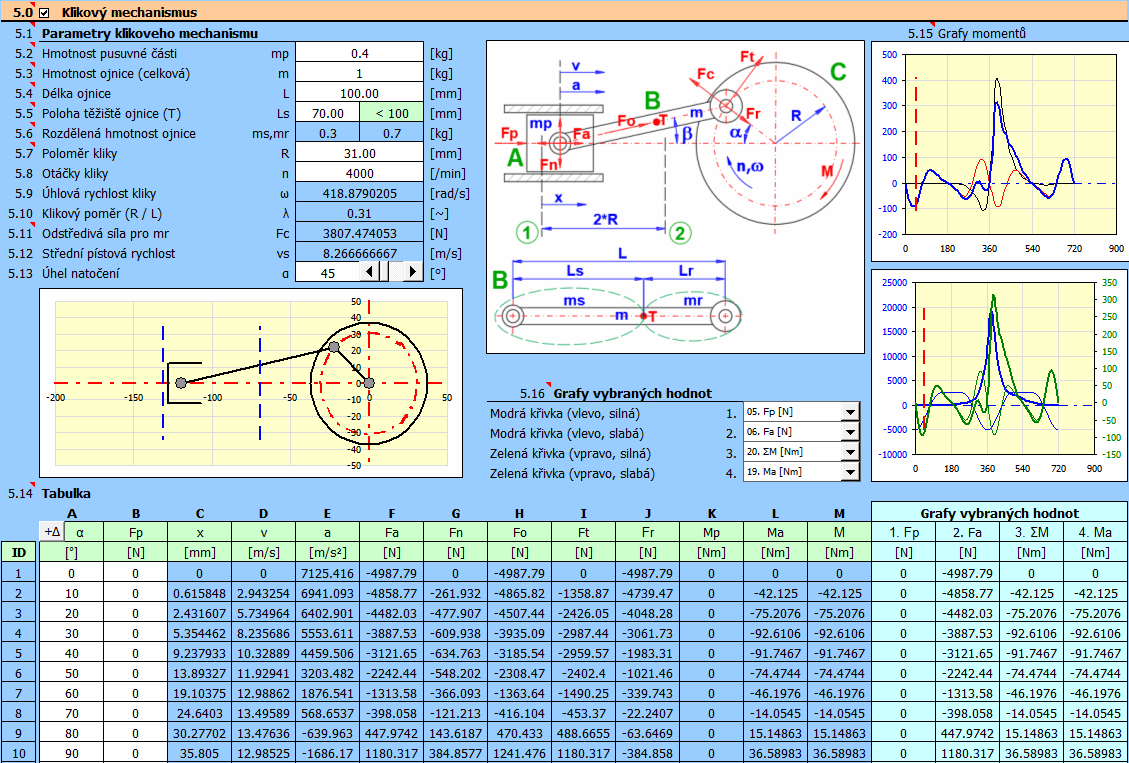
Task: Click the crank position plot chart
Action: [251, 383]
